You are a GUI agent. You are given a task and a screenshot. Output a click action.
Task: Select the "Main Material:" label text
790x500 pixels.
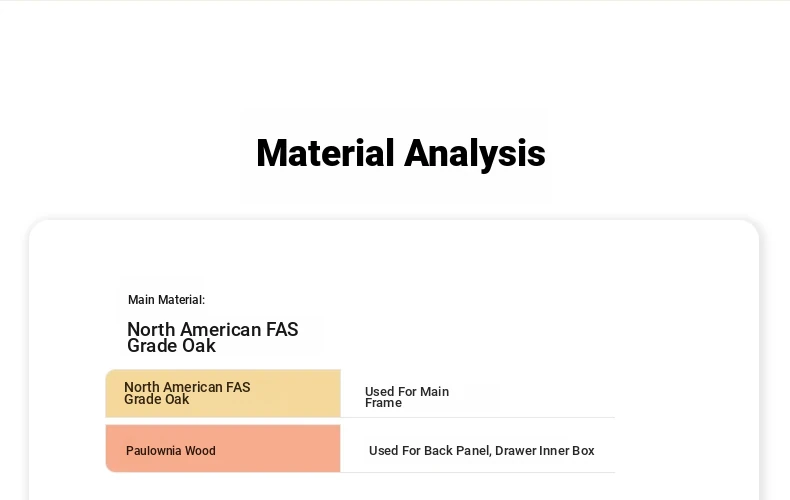[x=166, y=300]
